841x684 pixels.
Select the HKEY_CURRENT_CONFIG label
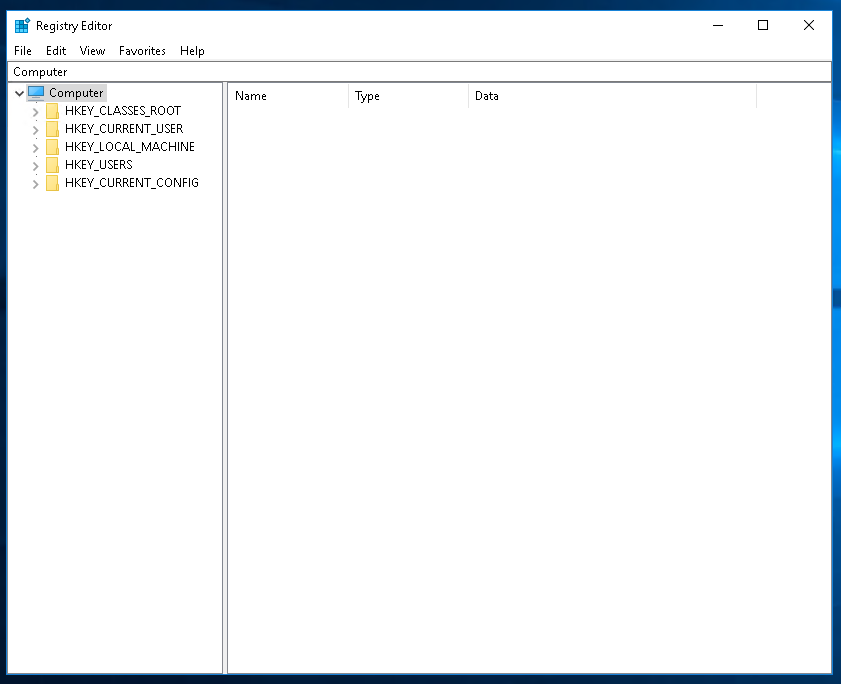pyautogui.click(x=132, y=182)
